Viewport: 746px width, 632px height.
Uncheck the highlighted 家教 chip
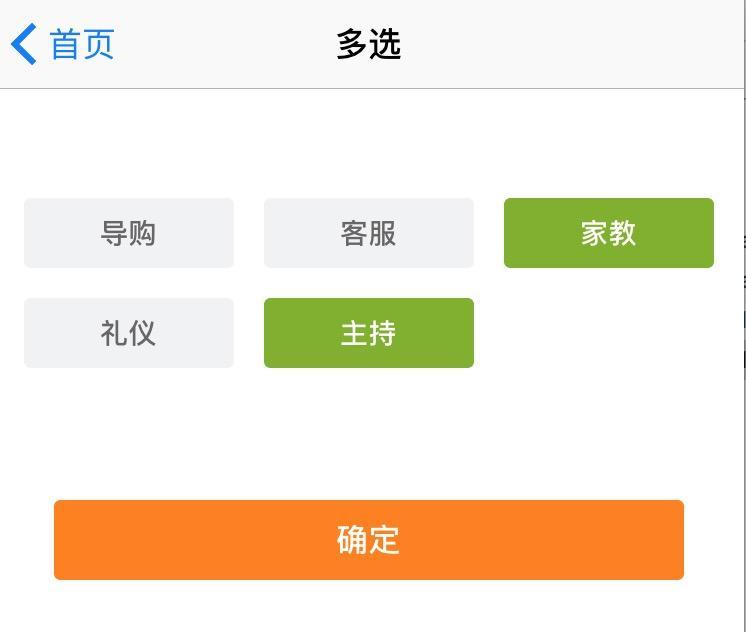[609, 233]
